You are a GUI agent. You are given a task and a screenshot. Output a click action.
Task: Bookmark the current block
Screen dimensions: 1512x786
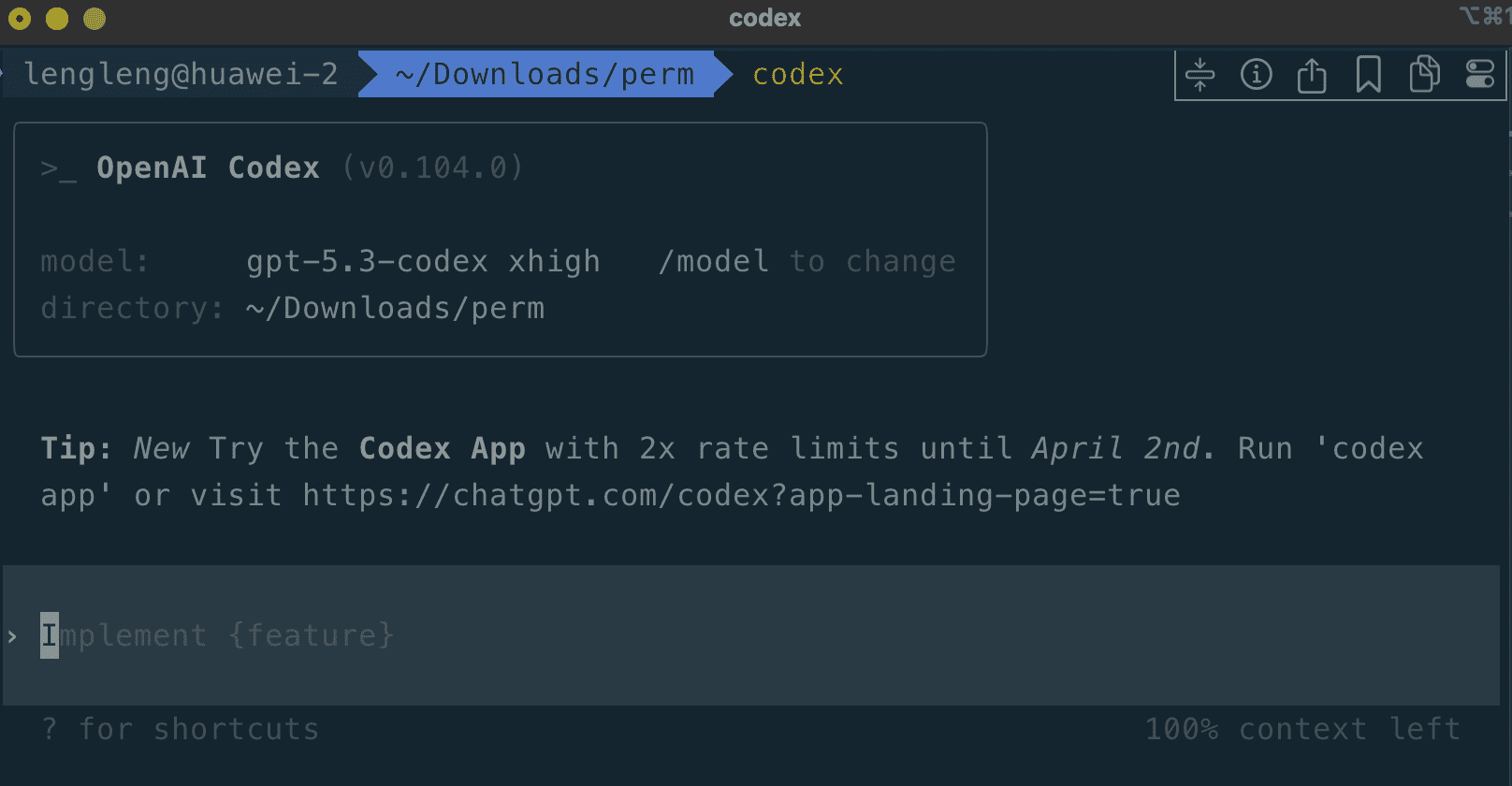pos(1368,75)
